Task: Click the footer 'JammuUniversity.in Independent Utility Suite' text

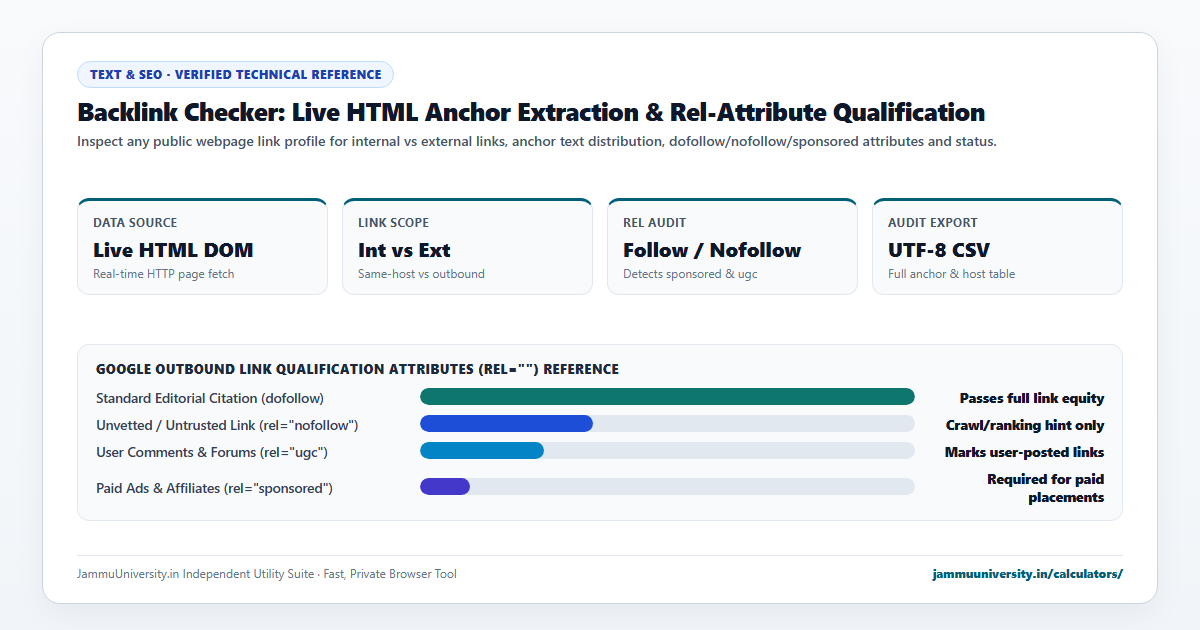Action: [195, 574]
